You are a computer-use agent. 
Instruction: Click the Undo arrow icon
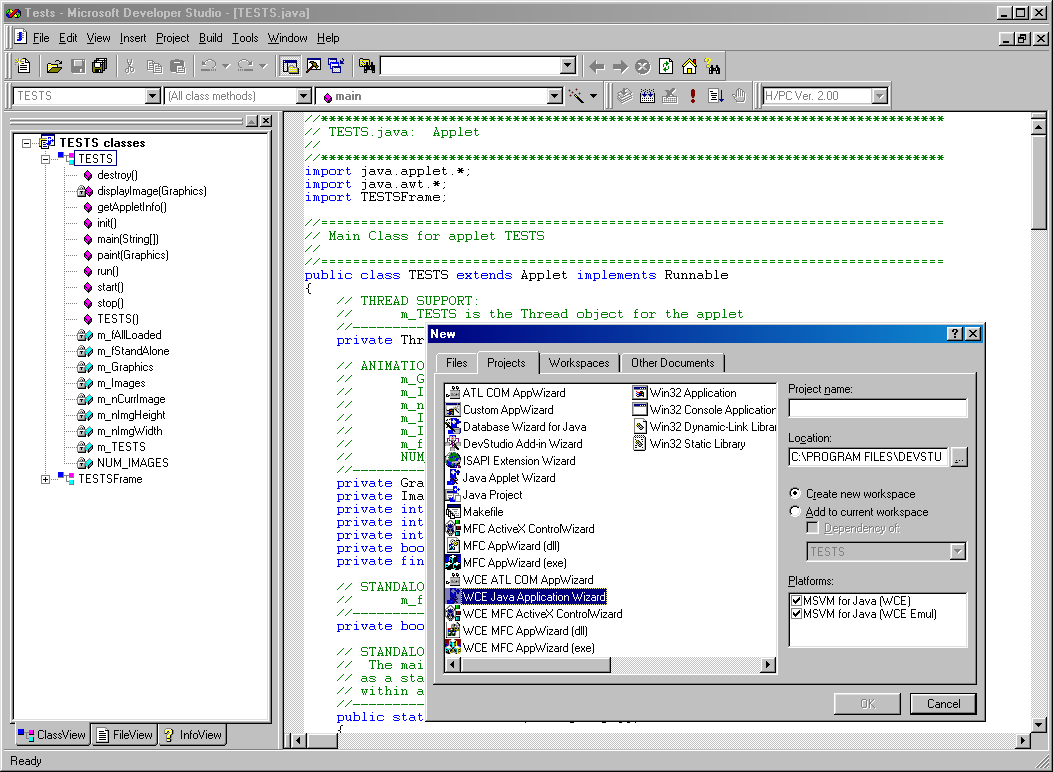click(x=208, y=66)
